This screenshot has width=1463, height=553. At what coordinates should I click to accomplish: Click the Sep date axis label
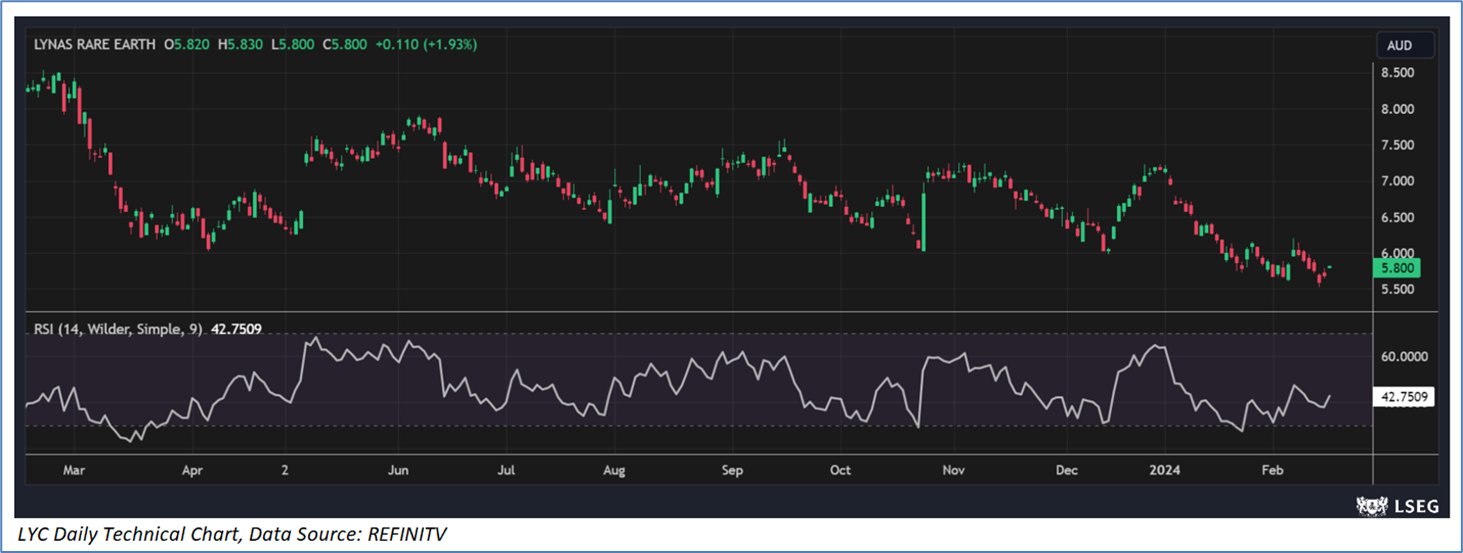pyautogui.click(x=732, y=470)
